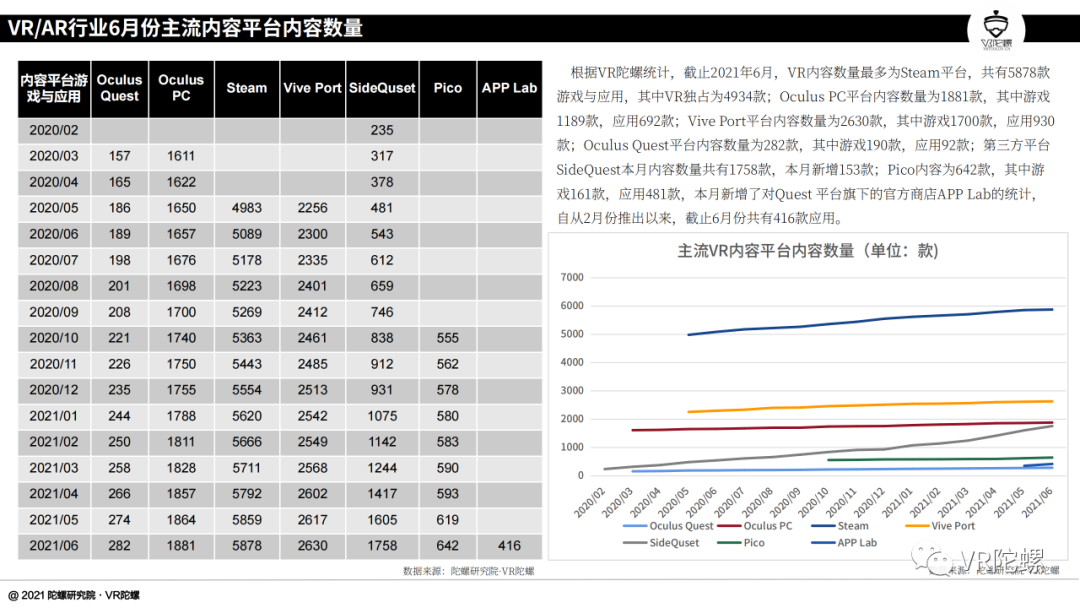1080x608 pixels.
Task: Click Pico value 642 in the 2021/06 row
Action: [448, 545]
